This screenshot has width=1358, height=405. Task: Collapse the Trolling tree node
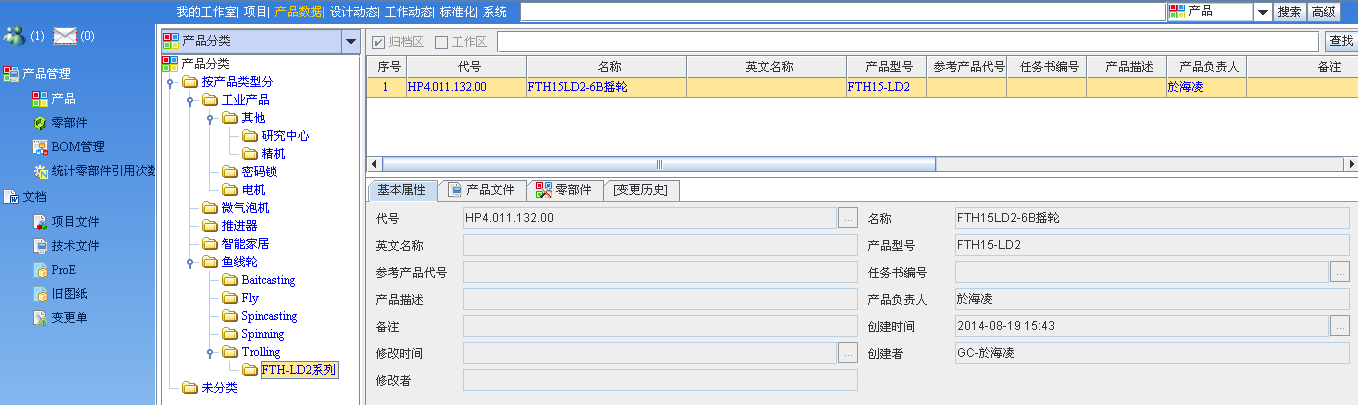(210, 352)
